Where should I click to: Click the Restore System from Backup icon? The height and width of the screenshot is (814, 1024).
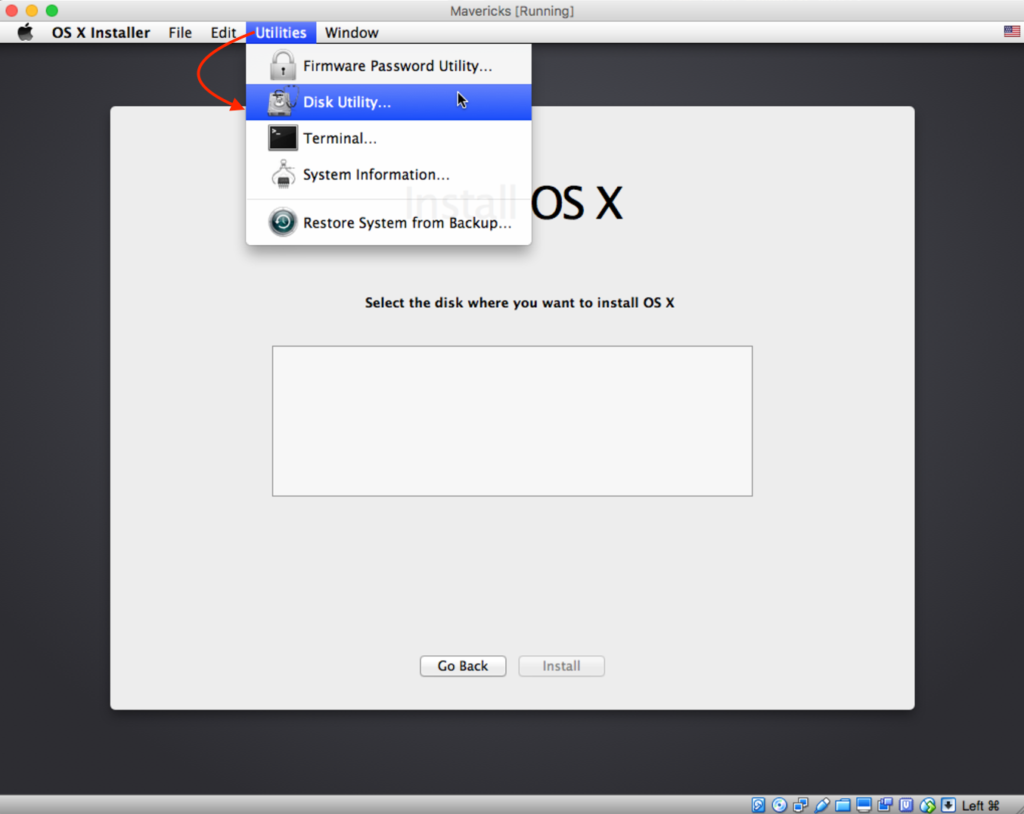point(282,222)
